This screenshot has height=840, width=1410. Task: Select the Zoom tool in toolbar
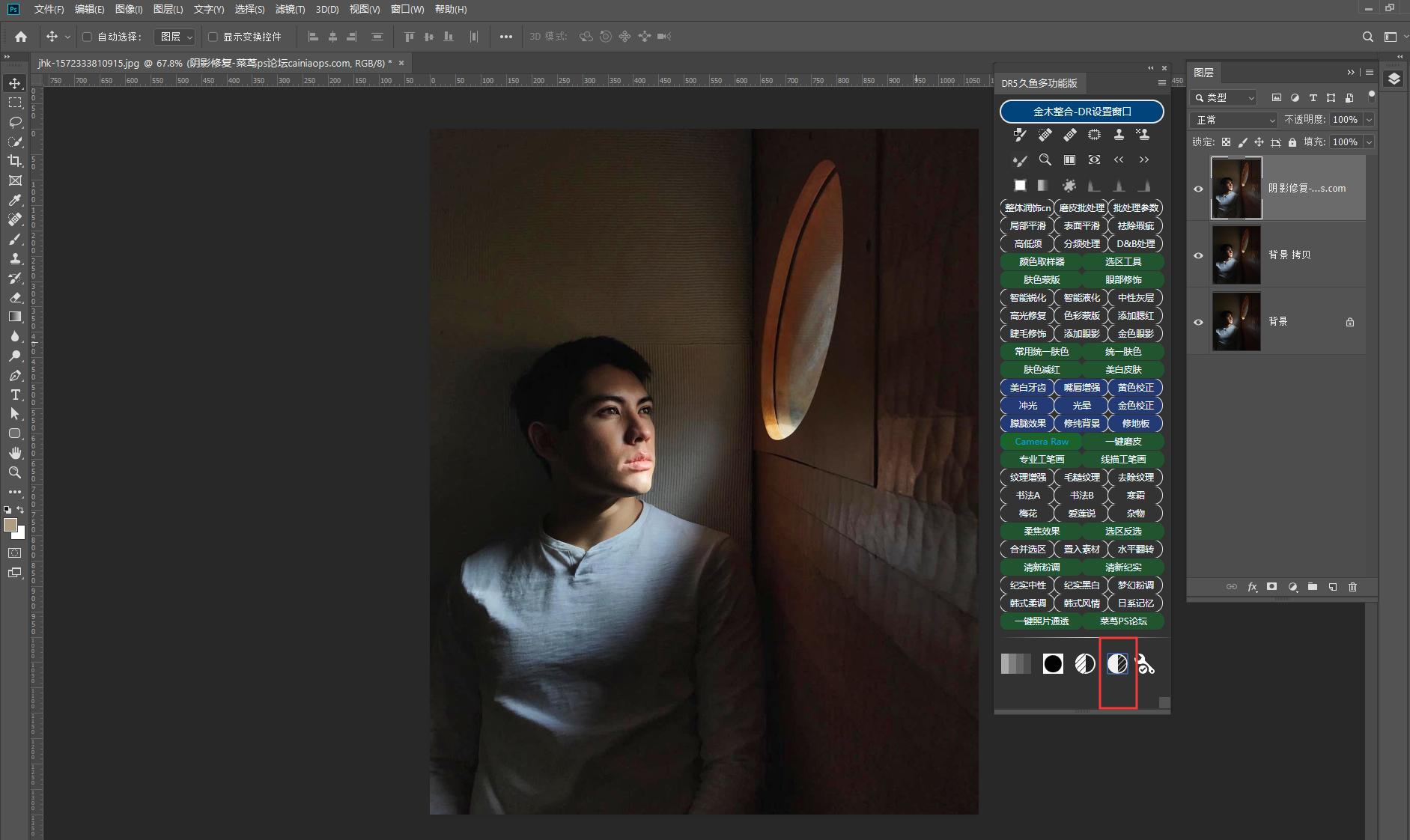tap(15, 472)
